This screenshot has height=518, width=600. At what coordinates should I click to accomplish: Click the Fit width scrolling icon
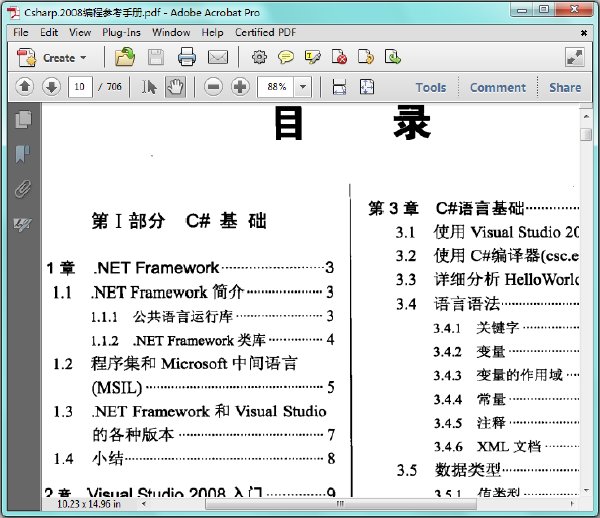tap(339, 87)
